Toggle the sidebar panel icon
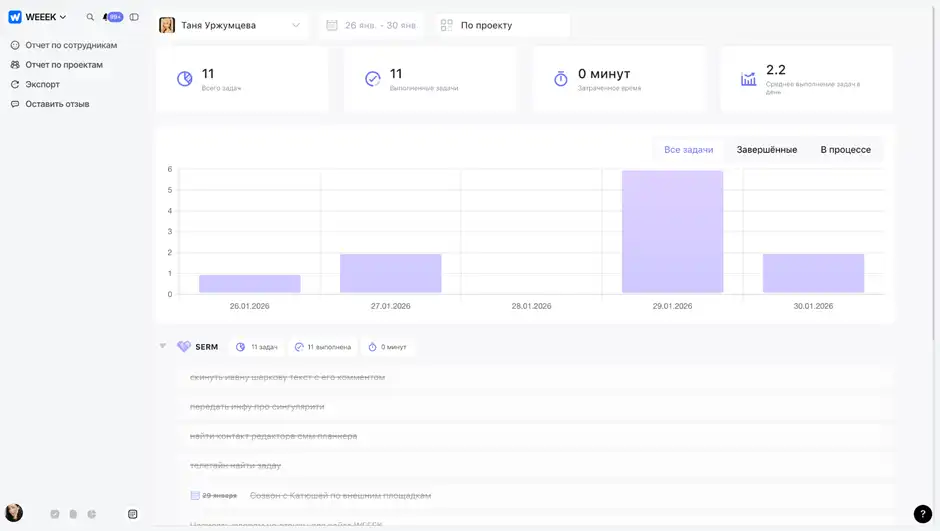Screen dimensions: 940x531 pos(134,17)
